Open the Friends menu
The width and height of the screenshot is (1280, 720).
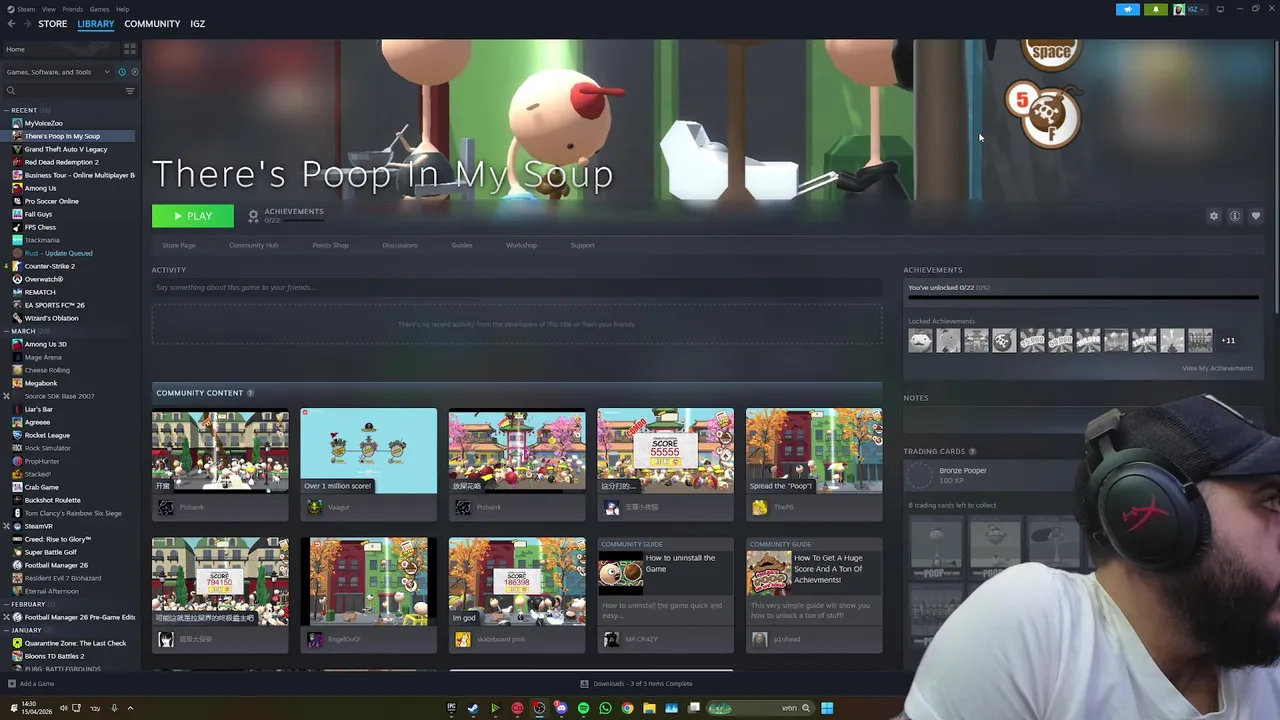[73, 9]
